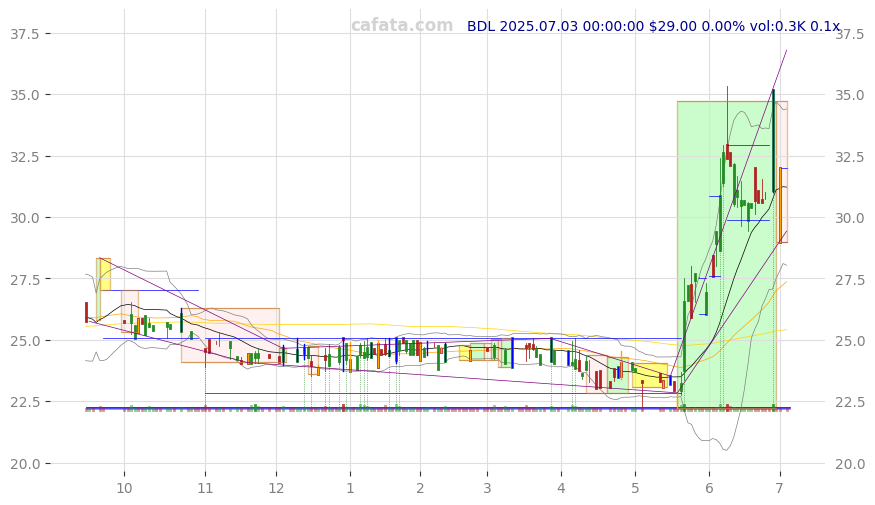The image size is (875, 505).
Task: Click the large green shaded June rally box
Action: tap(727, 254)
